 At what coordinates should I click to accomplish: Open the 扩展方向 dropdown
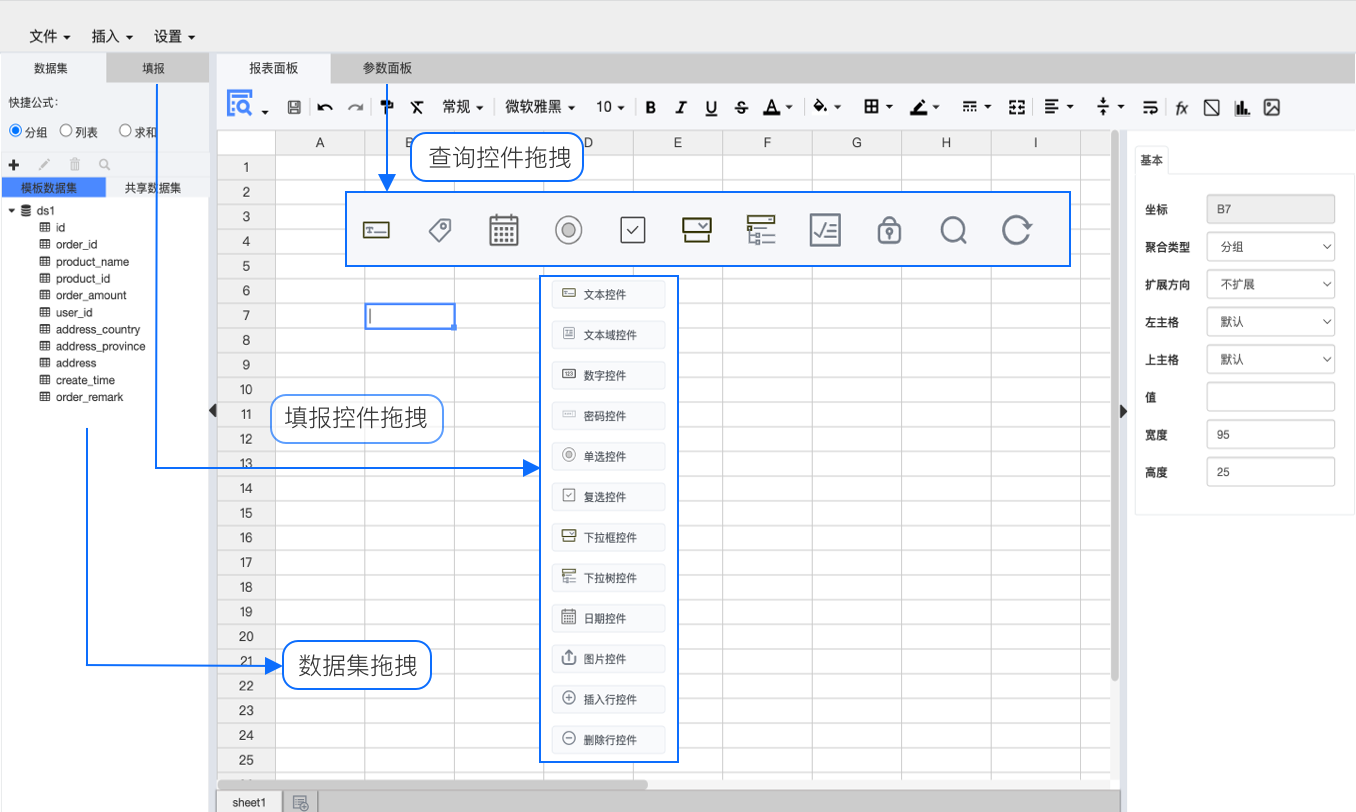click(x=1270, y=284)
